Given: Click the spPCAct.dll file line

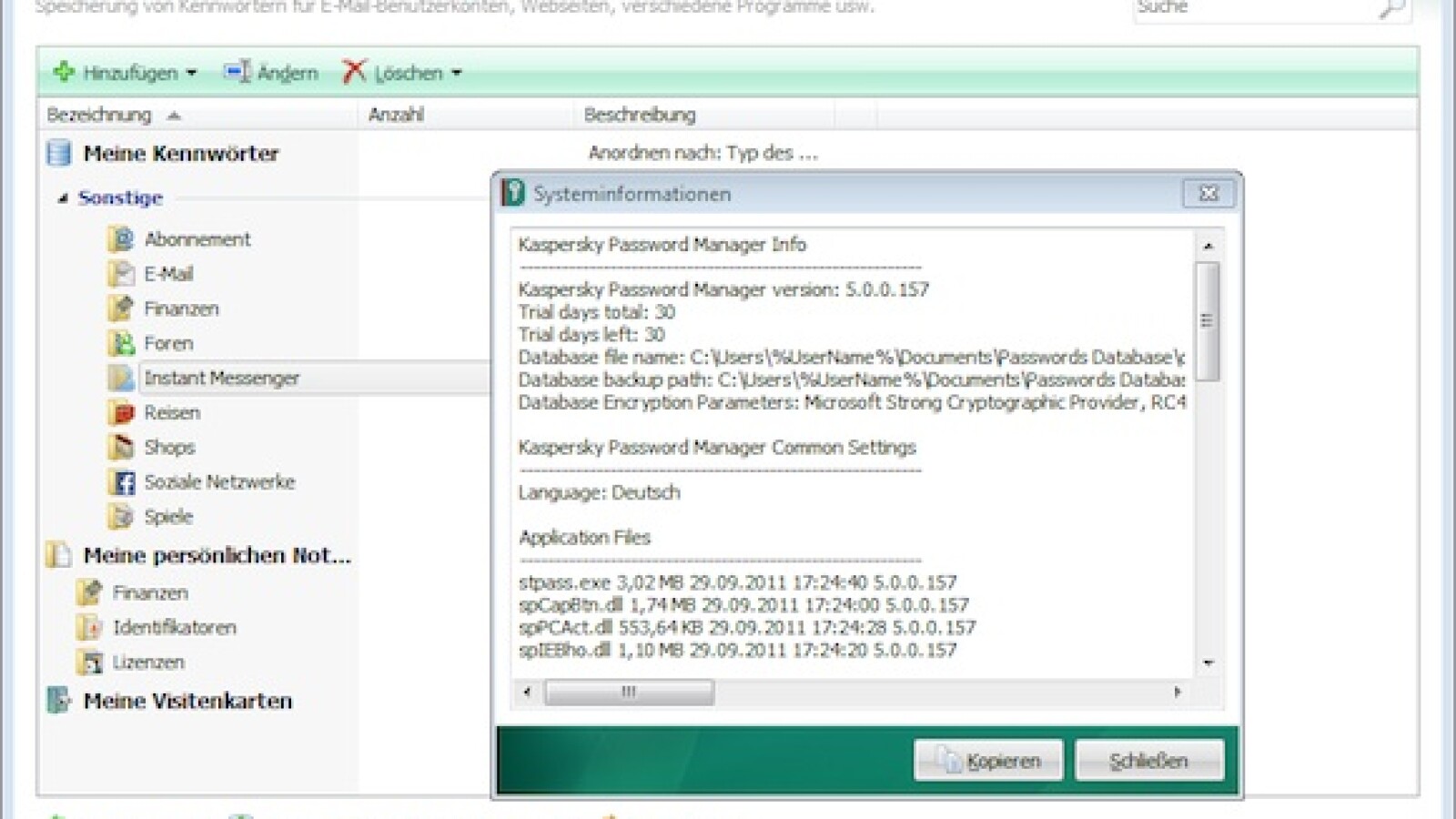Looking at the screenshot, I should coord(747,628).
